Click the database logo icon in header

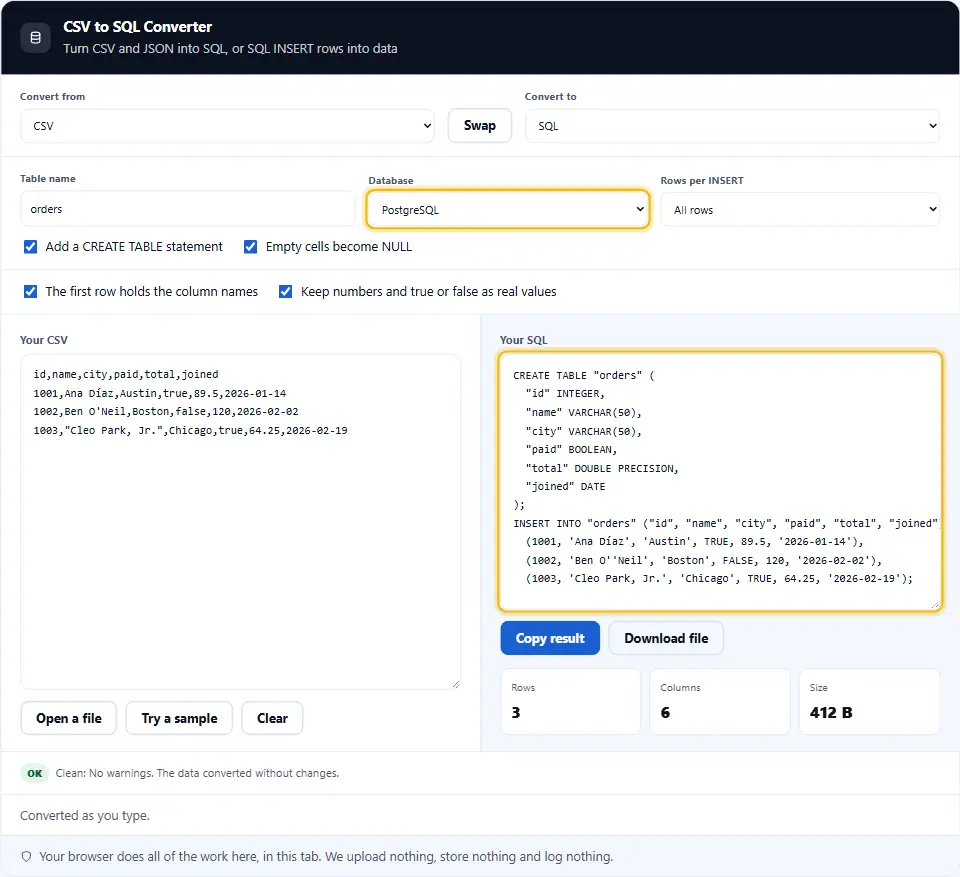(36, 37)
